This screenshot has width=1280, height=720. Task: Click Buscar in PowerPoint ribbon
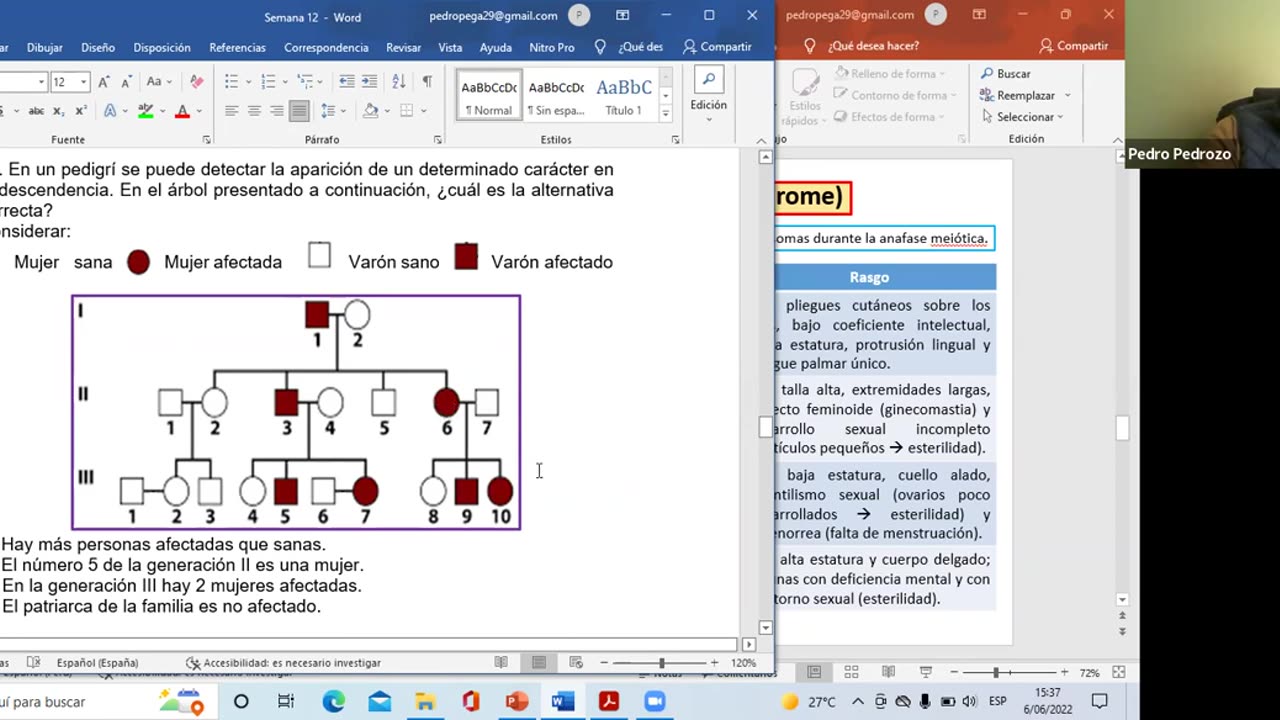pos(1006,74)
